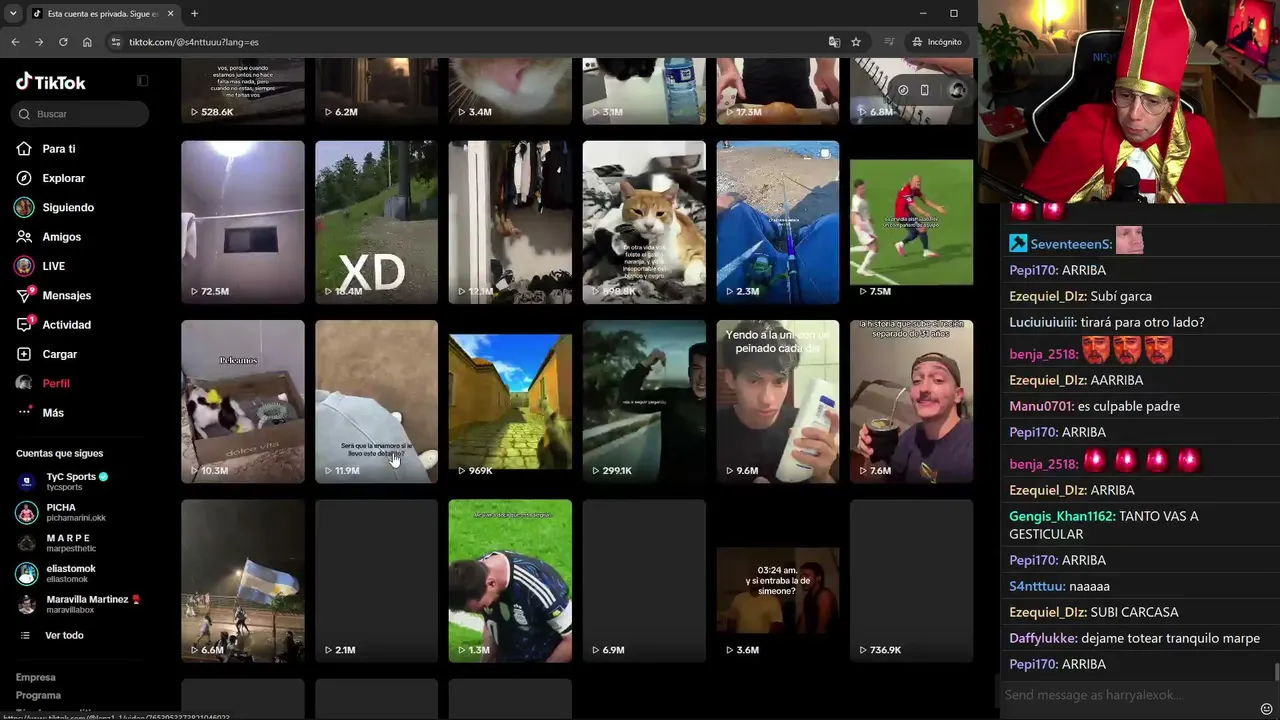The width and height of the screenshot is (1280, 720).
Task: Open the soccer video with 7.5M views
Action: [911, 222]
